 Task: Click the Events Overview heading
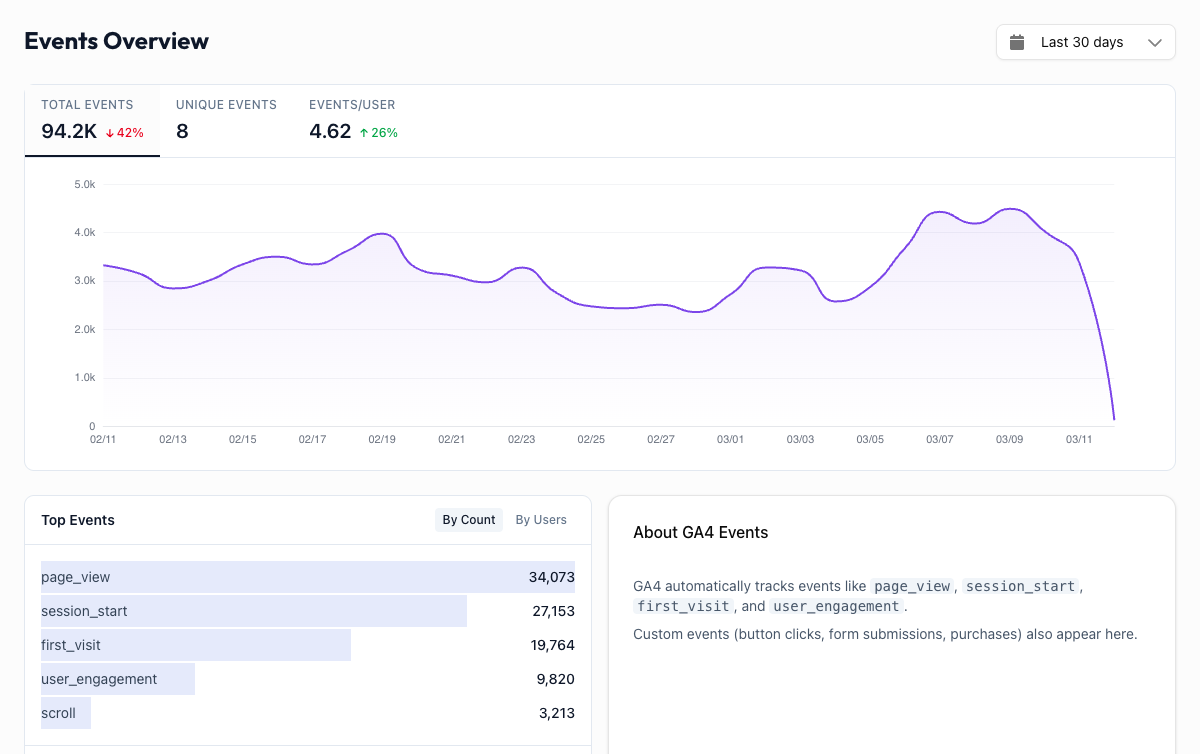click(x=116, y=41)
